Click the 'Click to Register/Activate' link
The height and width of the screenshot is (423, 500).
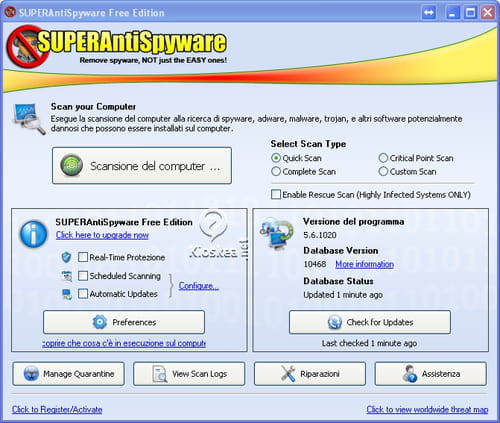[x=57, y=409]
